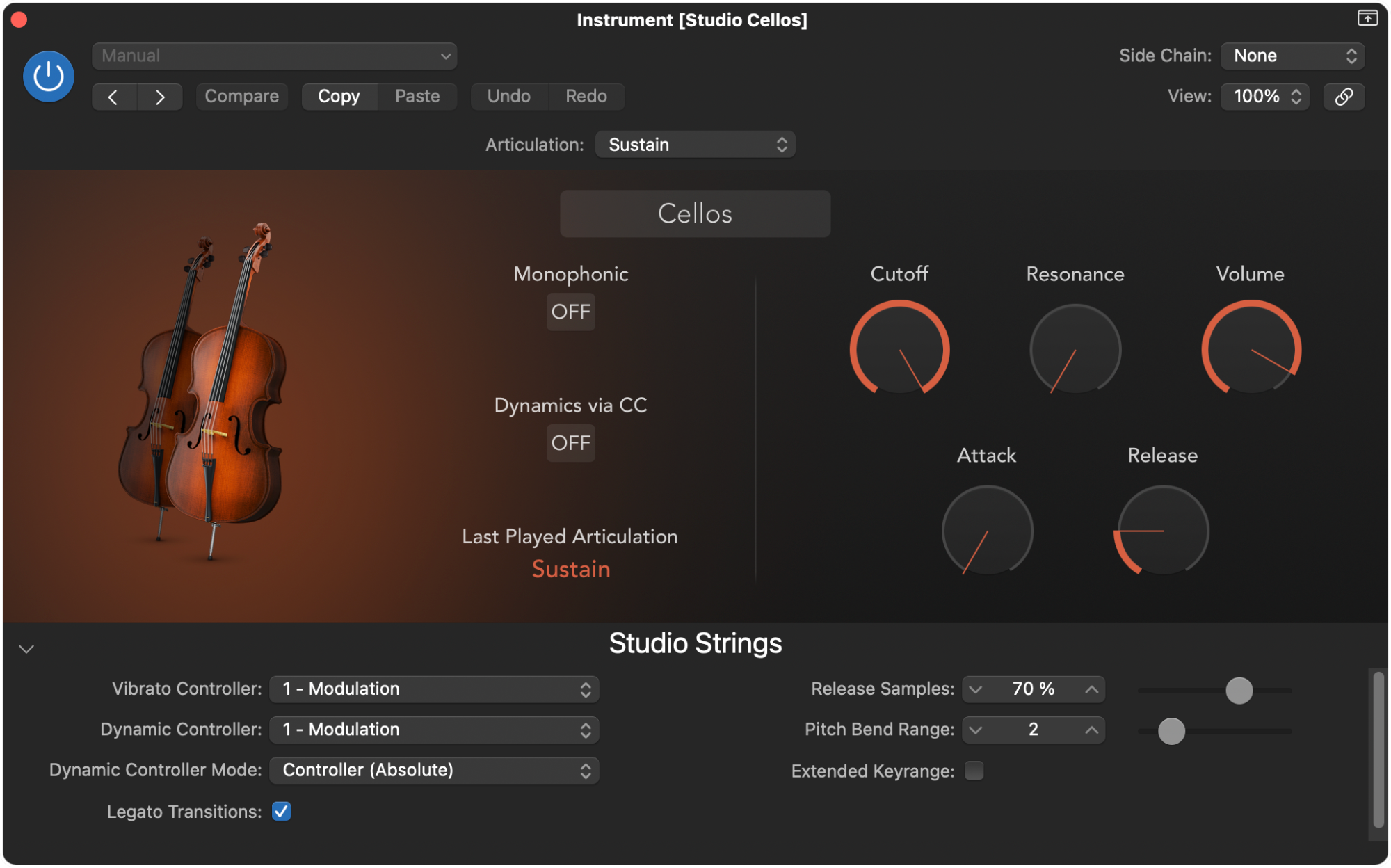Screen dimensions: 1391x868
Task: Click the Cellos name field
Action: 695,214
